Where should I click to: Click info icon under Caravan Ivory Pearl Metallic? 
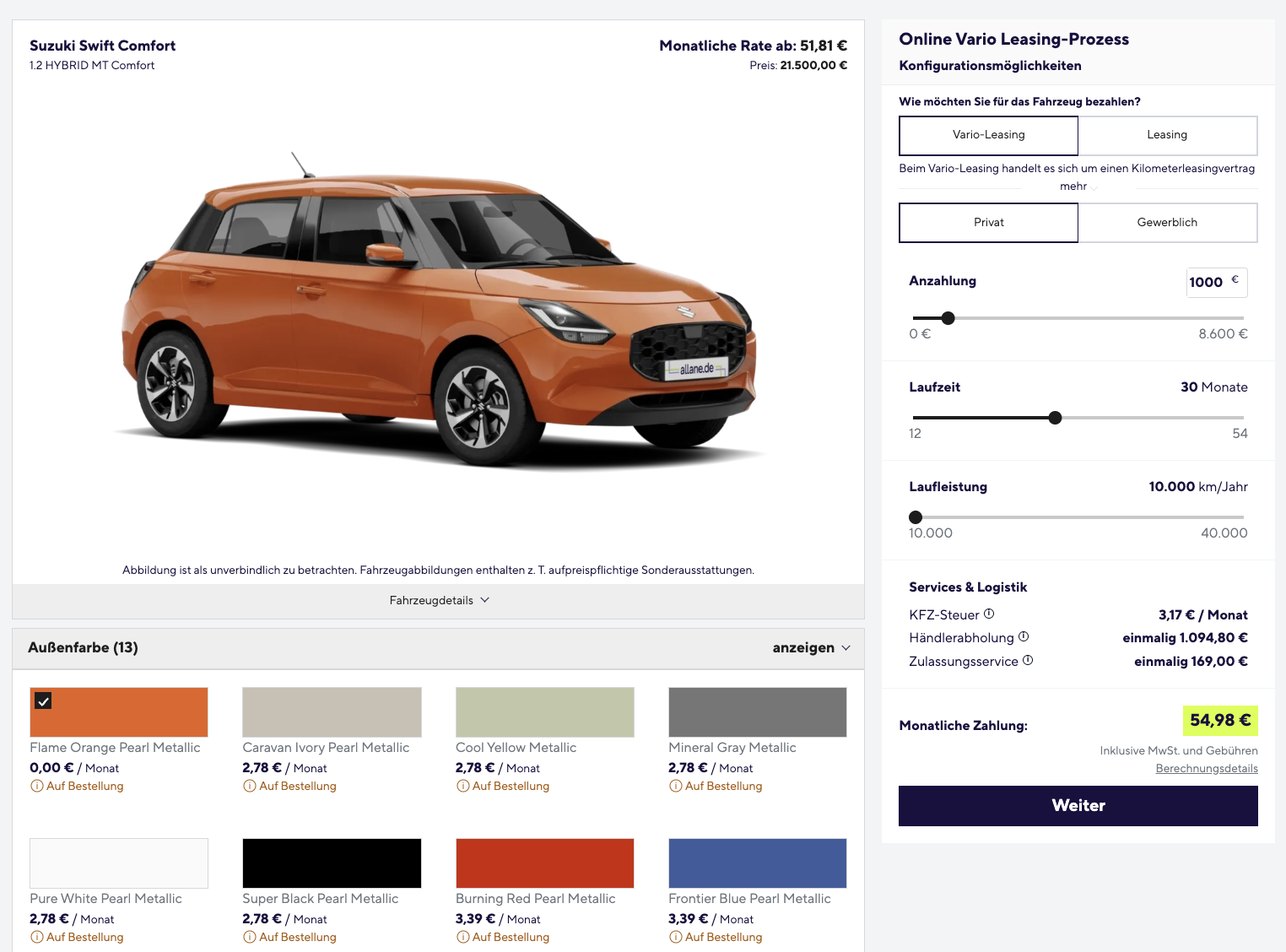pyautogui.click(x=250, y=787)
